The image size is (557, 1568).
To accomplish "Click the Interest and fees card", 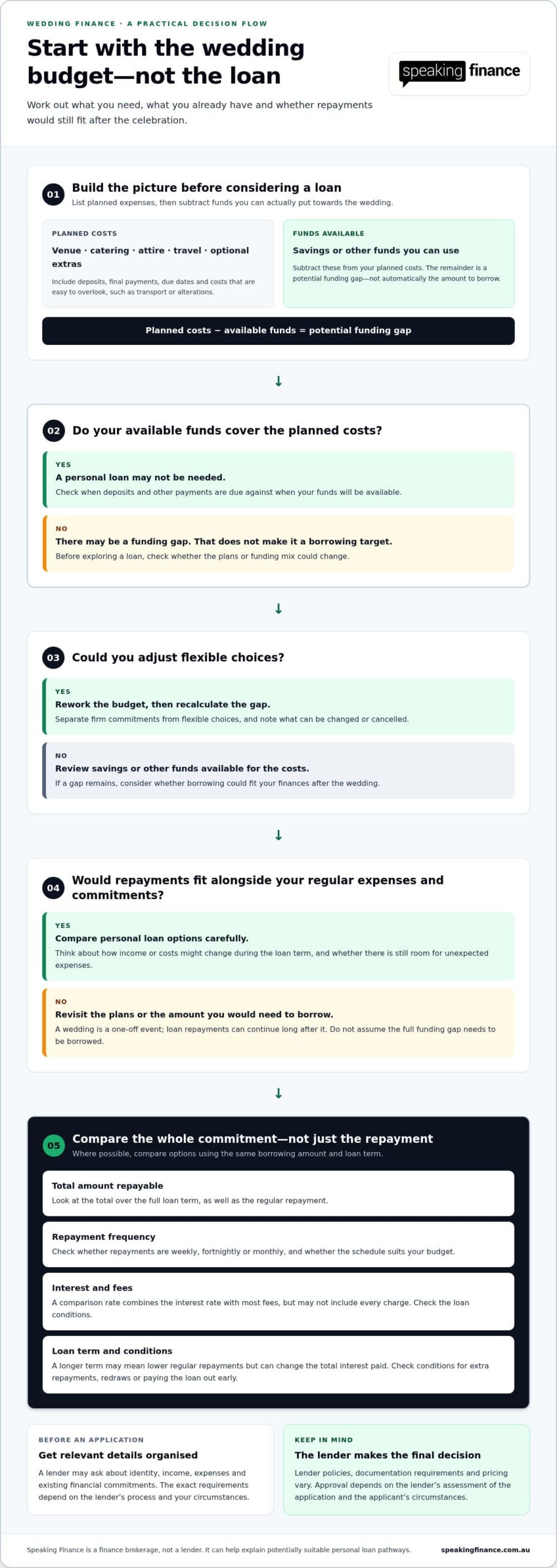I will pos(278,1301).
